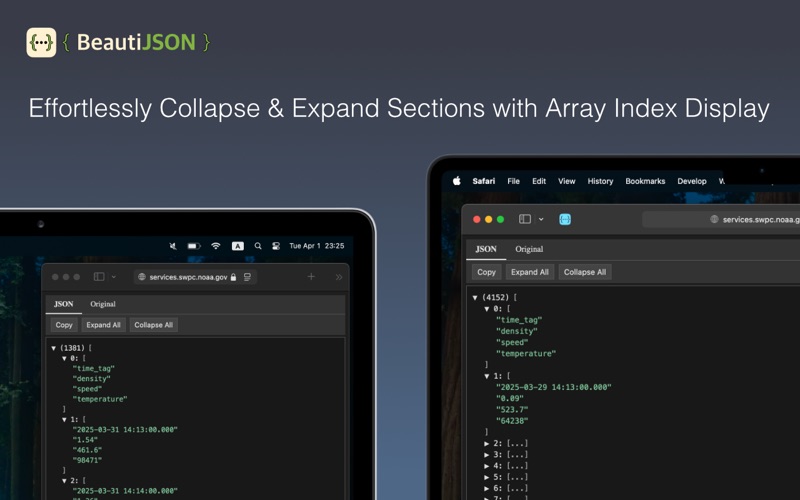Click new tab plus icon in left window
Screen dimensions: 800x500
pos(311,277)
